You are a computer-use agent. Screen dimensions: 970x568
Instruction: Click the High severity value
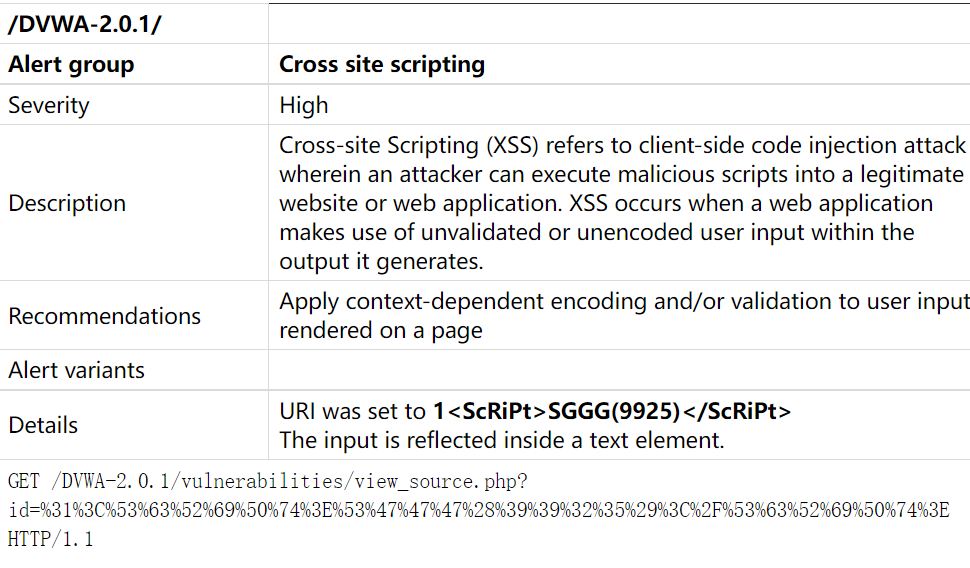pyautogui.click(x=304, y=105)
